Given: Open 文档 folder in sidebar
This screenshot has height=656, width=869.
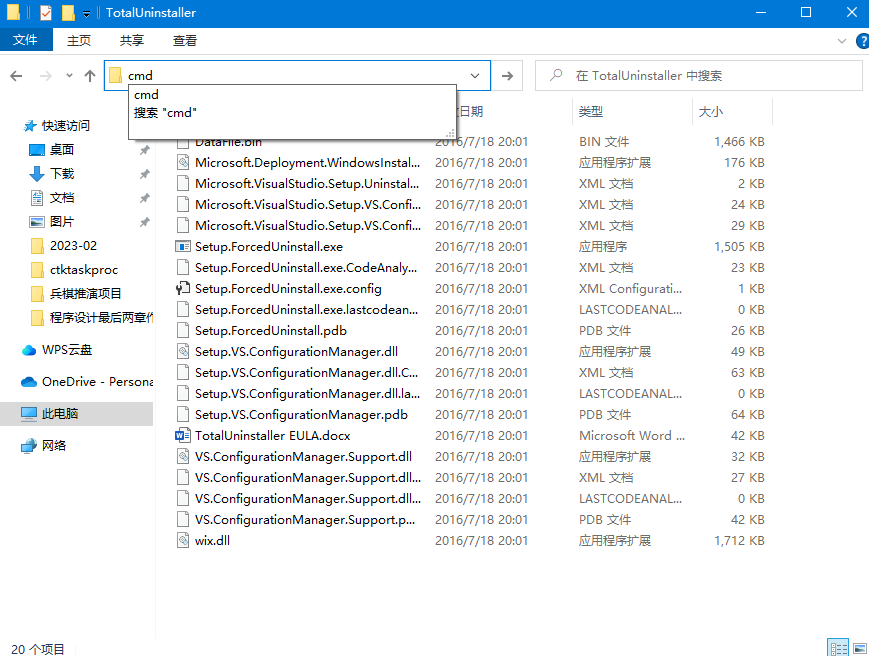Looking at the screenshot, I should [x=62, y=197].
